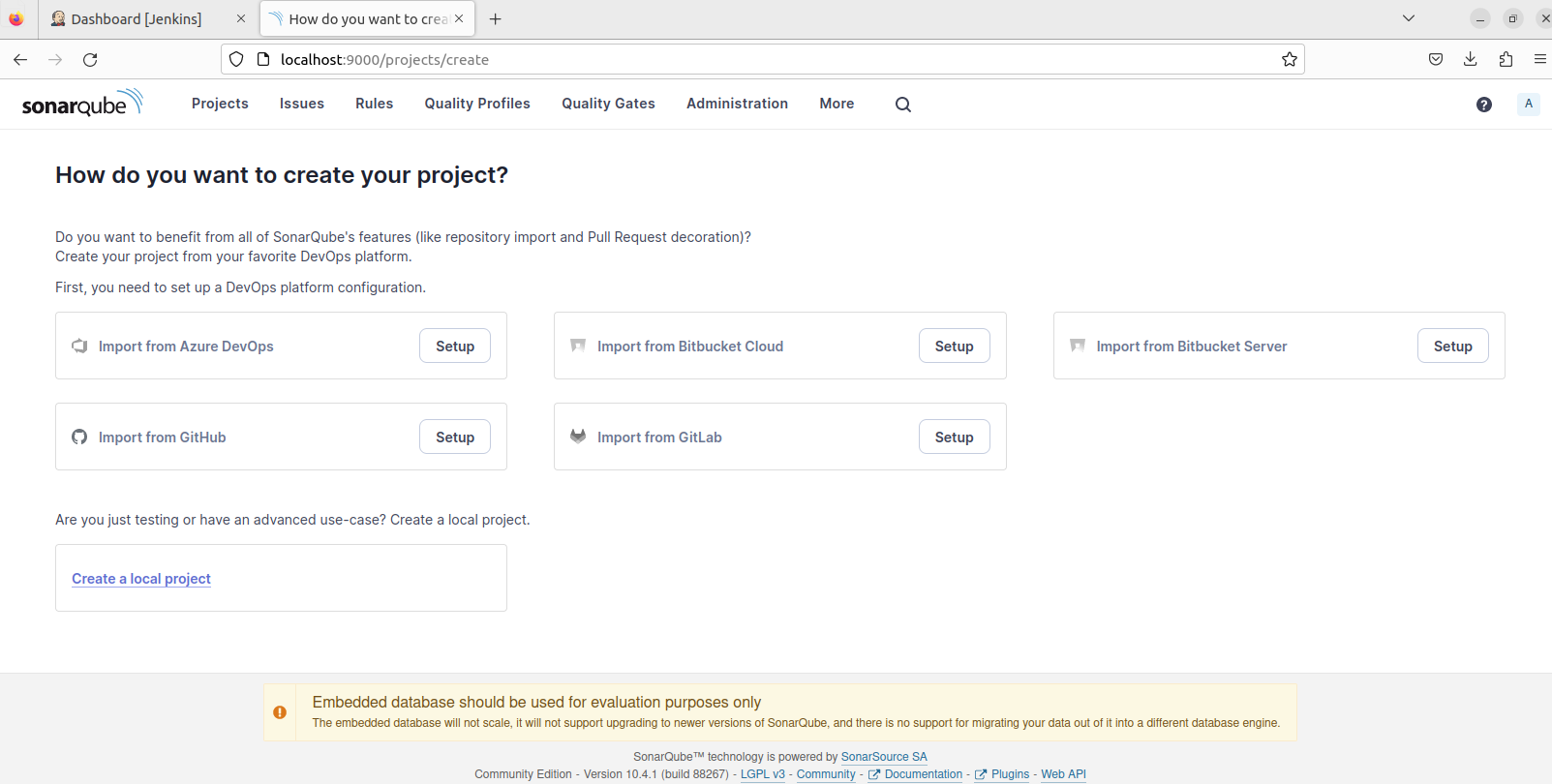1552x784 pixels.
Task: Click the site information page icon
Action: pyautogui.click(x=262, y=59)
